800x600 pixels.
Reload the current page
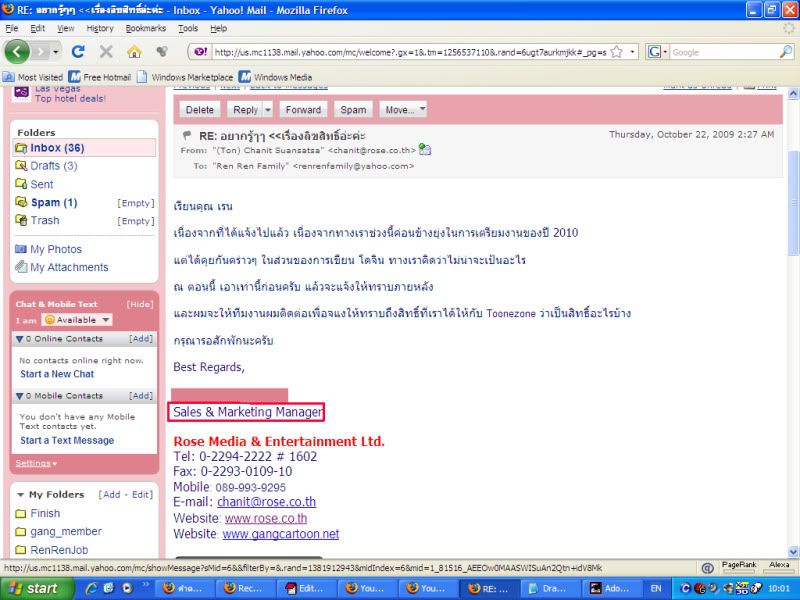(78, 52)
